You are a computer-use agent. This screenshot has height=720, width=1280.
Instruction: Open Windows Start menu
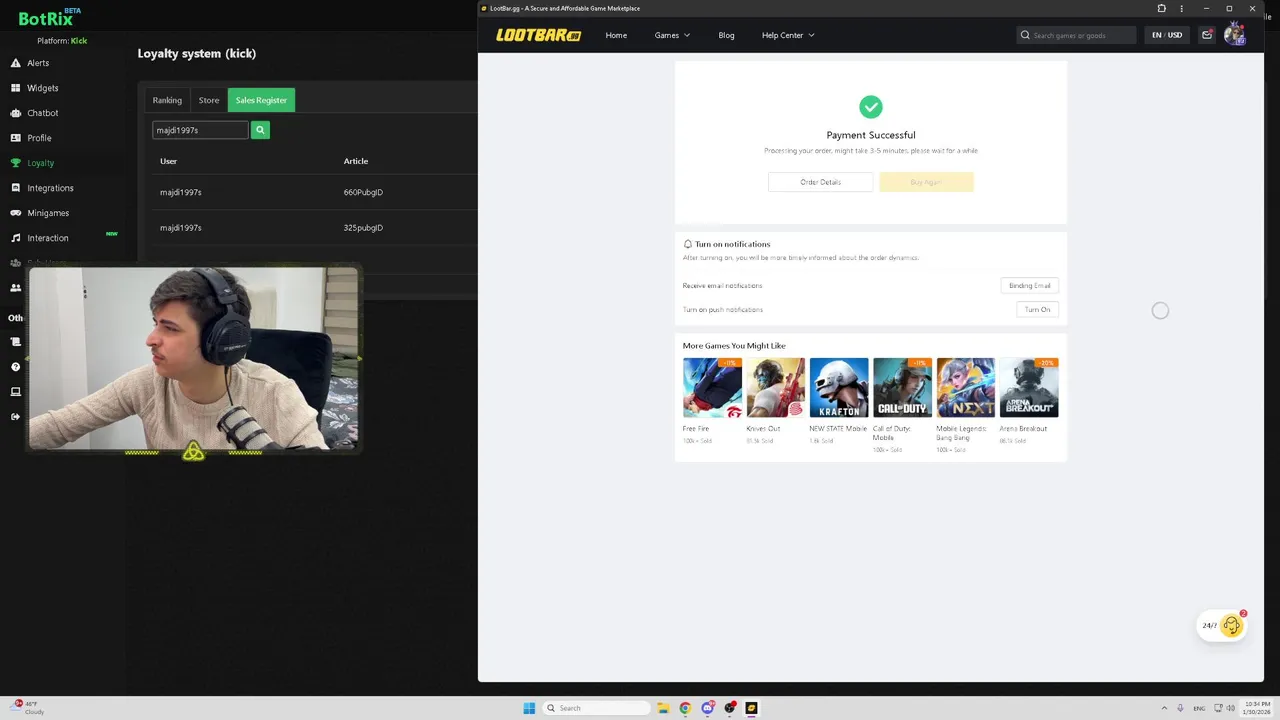click(529, 708)
